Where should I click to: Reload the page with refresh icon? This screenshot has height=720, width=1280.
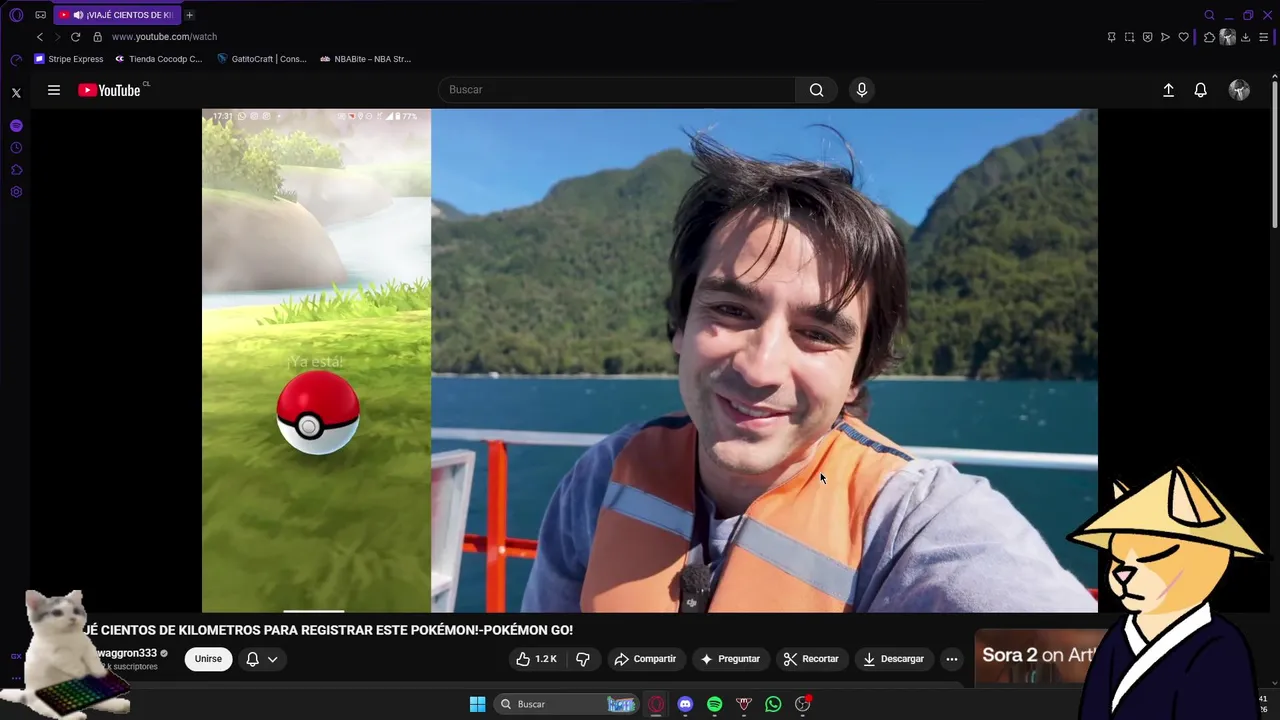[75, 37]
